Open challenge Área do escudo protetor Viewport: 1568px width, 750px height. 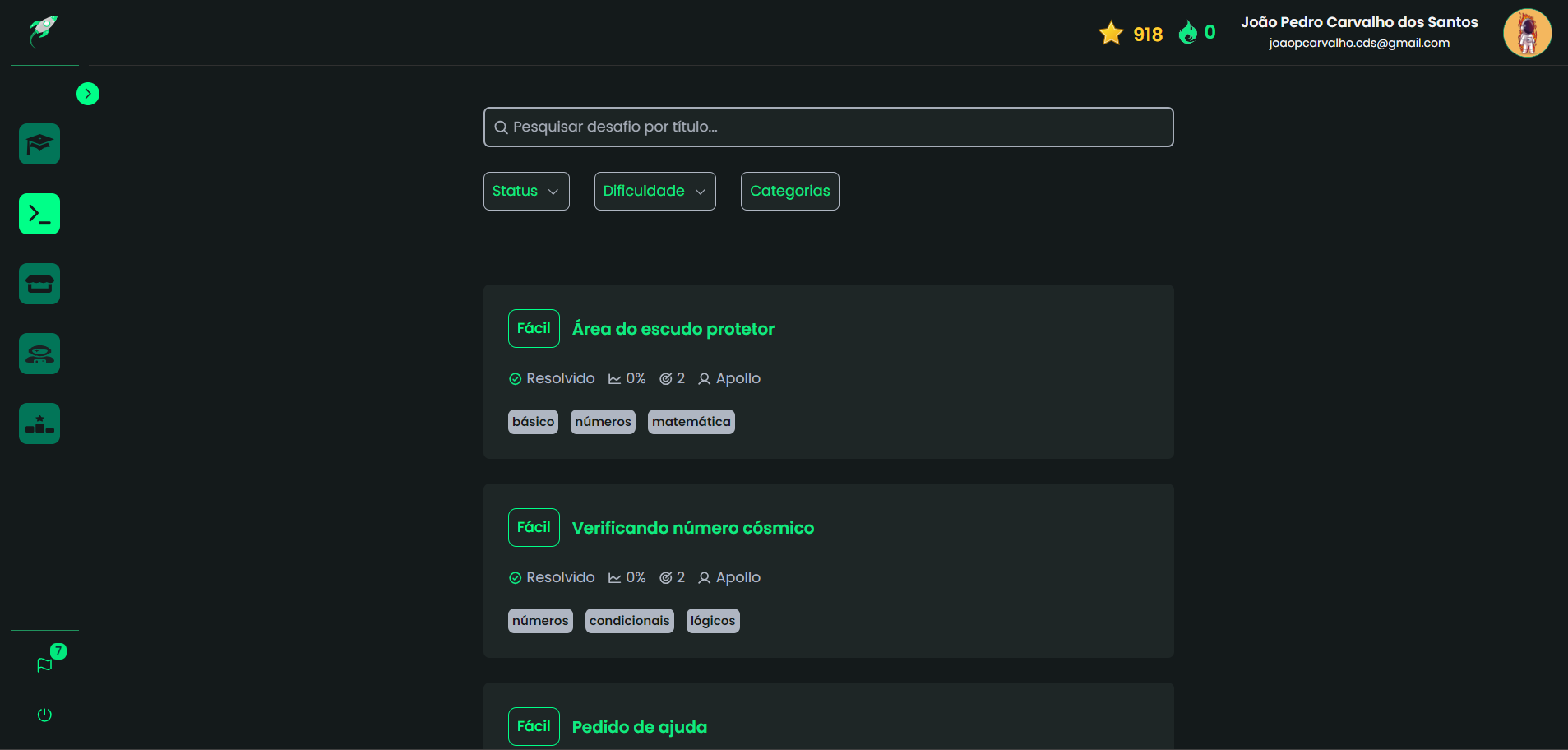pos(673,329)
